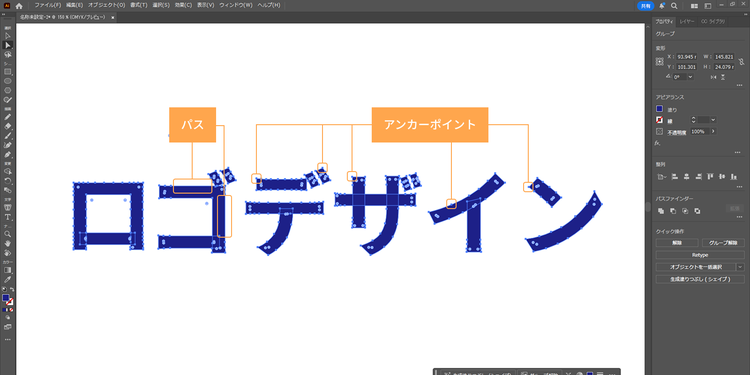Apply Pathfinder Exclude

click(697, 210)
